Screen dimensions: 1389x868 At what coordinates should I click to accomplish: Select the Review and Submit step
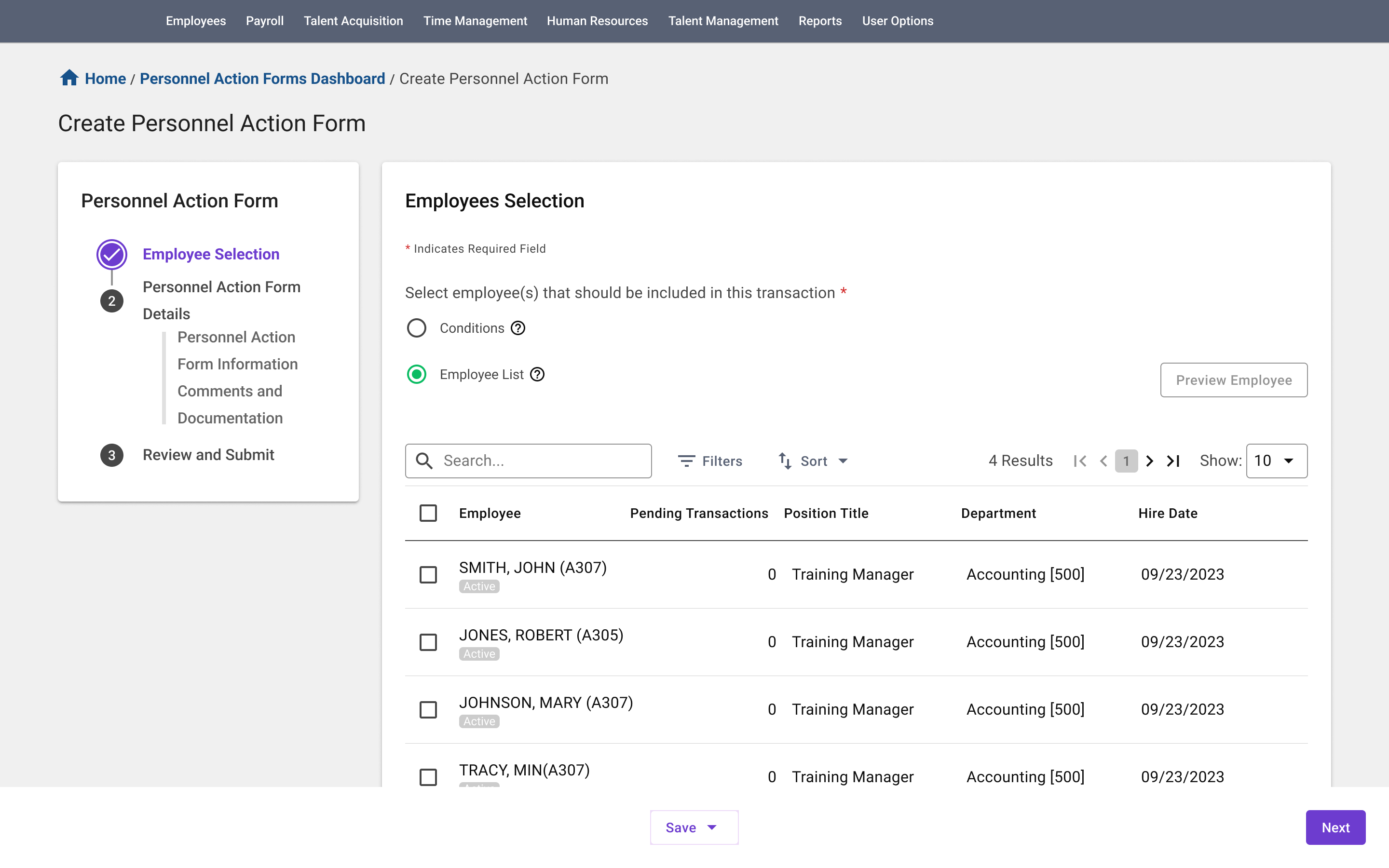click(x=208, y=455)
